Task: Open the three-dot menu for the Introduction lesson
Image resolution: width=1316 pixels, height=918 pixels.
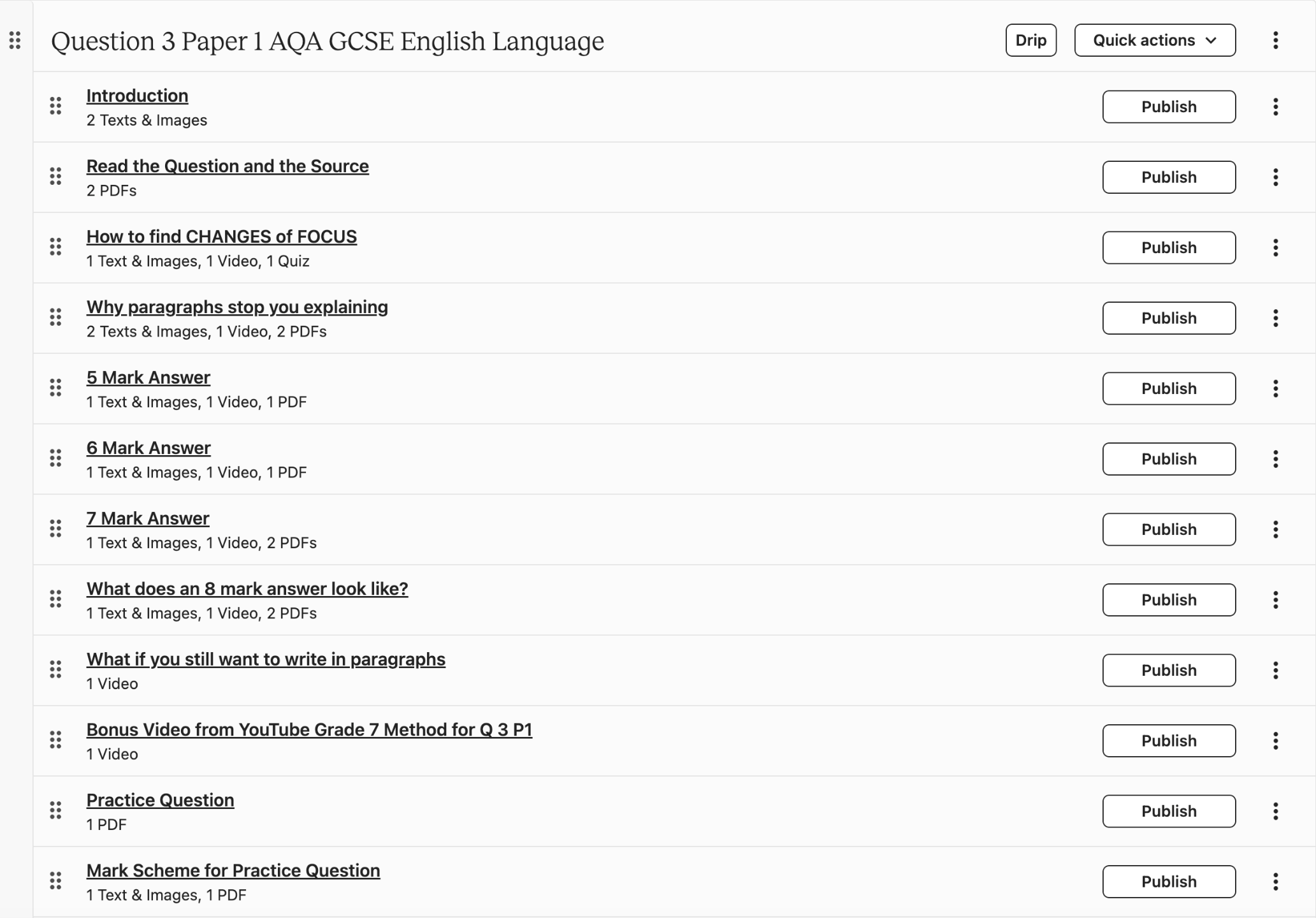Action: (1275, 106)
